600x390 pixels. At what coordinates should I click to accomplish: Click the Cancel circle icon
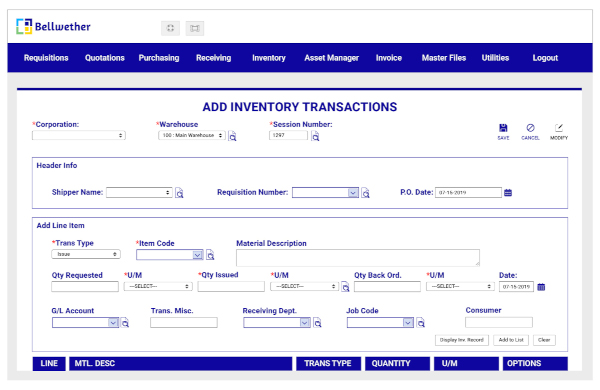coord(530,128)
